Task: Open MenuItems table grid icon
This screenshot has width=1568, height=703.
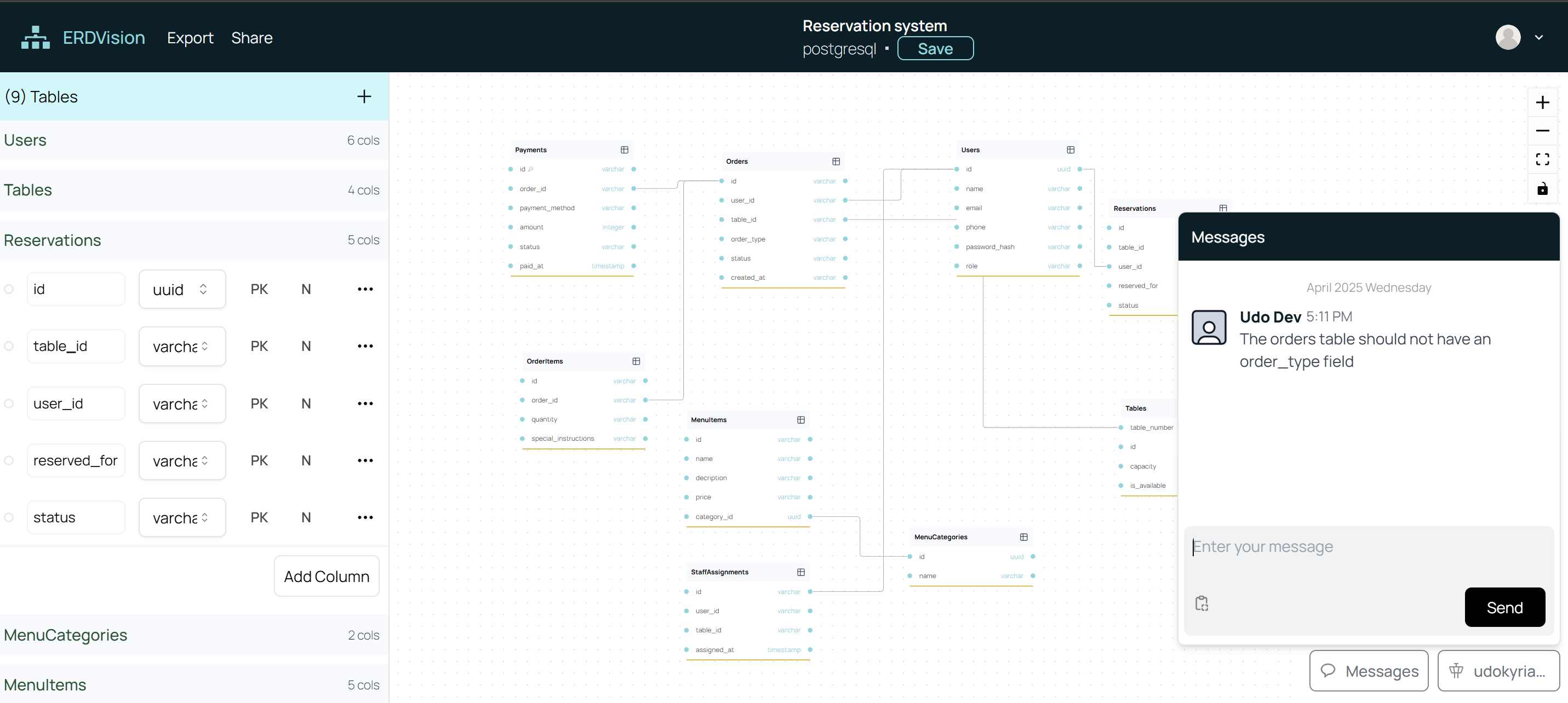Action: [x=800, y=419]
